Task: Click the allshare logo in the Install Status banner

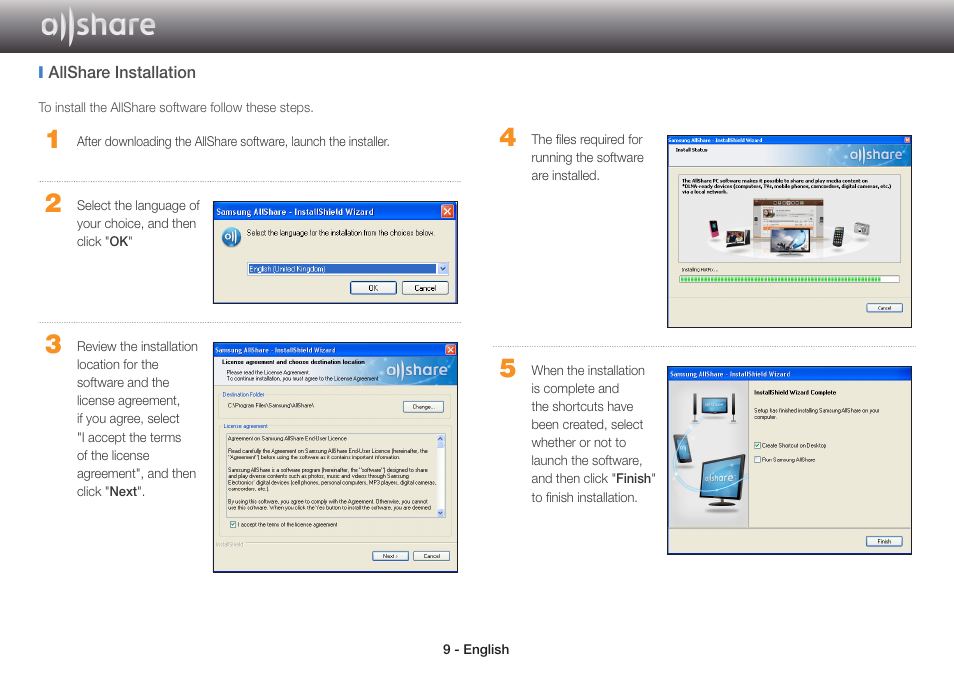Action: [x=875, y=155]
